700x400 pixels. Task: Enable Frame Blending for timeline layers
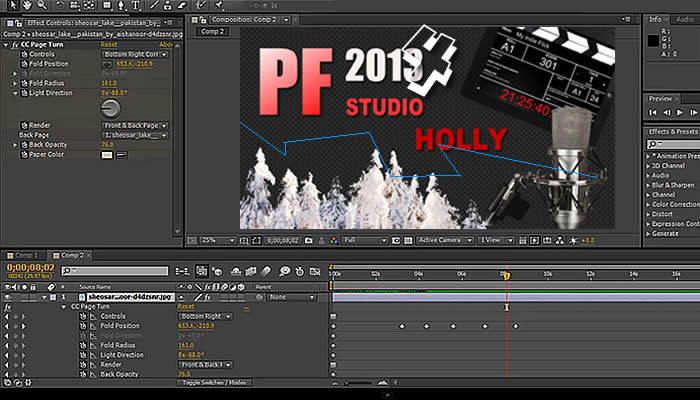251,271
